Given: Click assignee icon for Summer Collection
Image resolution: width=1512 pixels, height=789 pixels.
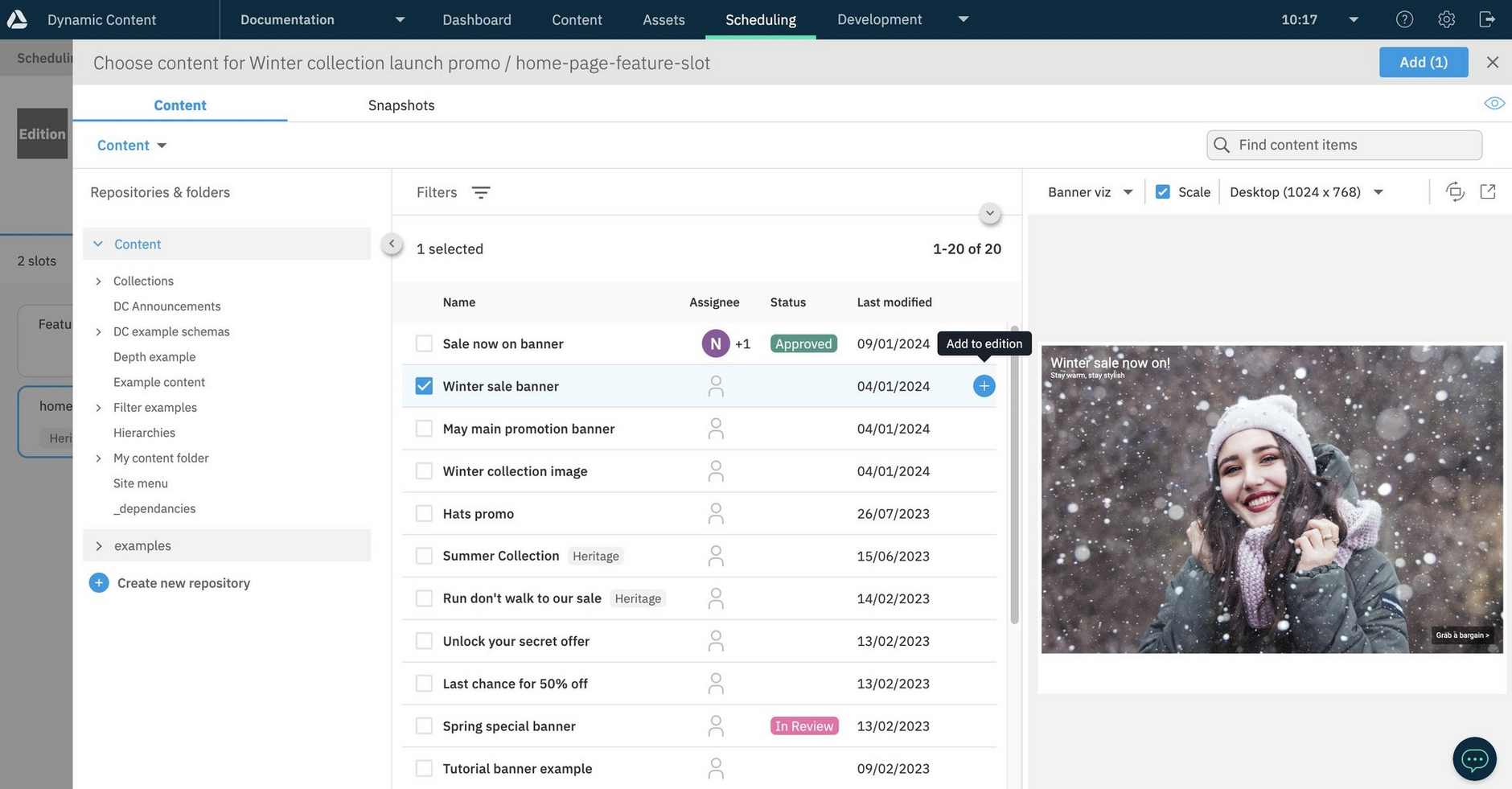Looking at the screenshot, I should (716, 556).
